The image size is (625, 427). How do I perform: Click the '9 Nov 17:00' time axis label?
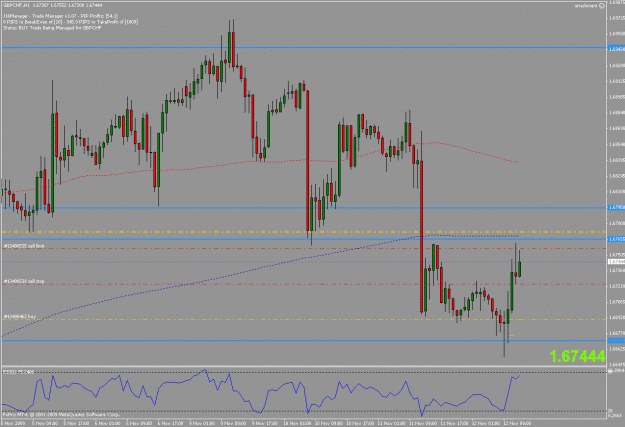point(265,423)
